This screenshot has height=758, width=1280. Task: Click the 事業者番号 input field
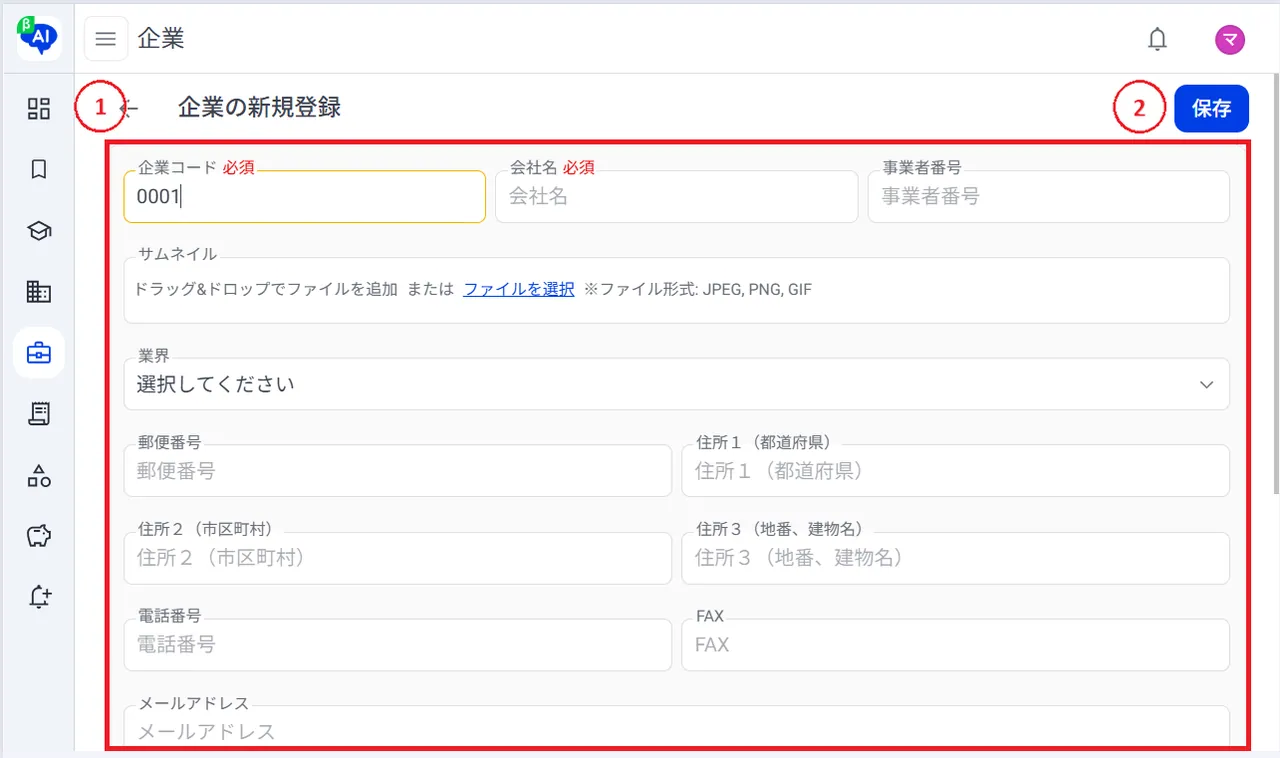pyautogui.click(x=1049, y=196)
